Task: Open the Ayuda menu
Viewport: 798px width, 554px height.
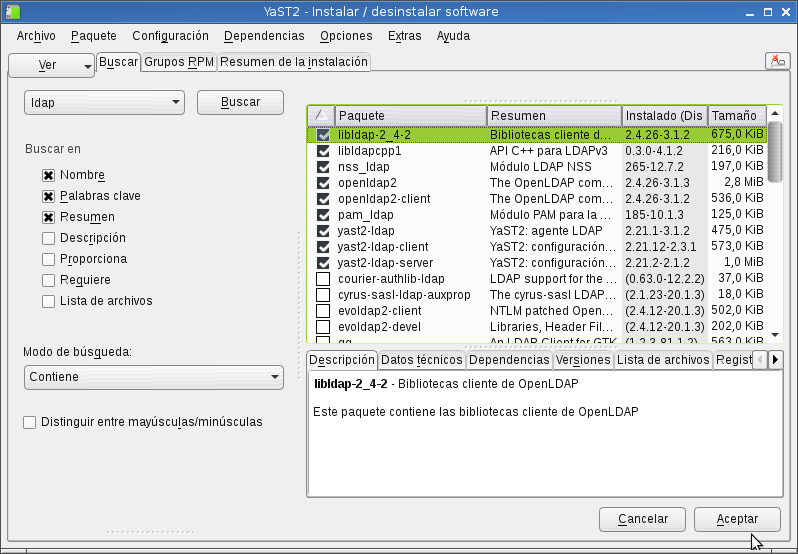Action: pos(453,36)
